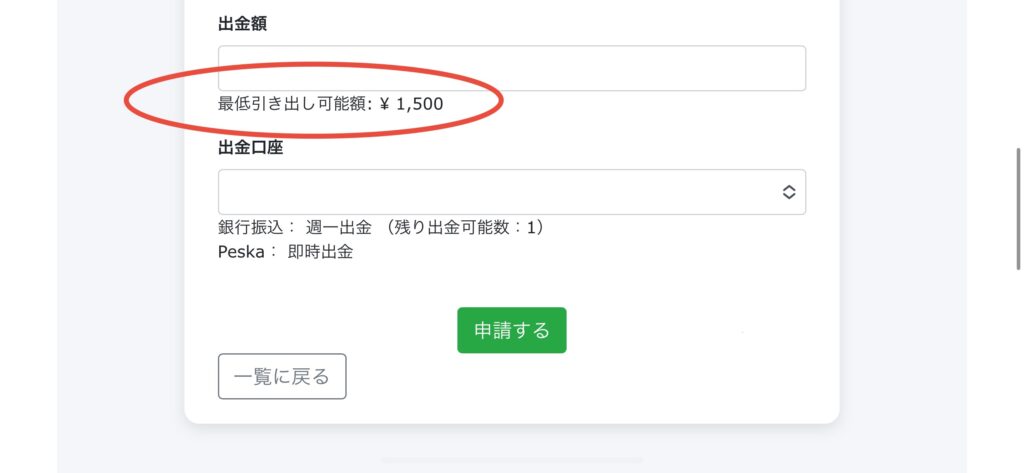This screenshot has width=1024, height=473.
Task: Click the 出金額 field label
Action: point(242,24)
